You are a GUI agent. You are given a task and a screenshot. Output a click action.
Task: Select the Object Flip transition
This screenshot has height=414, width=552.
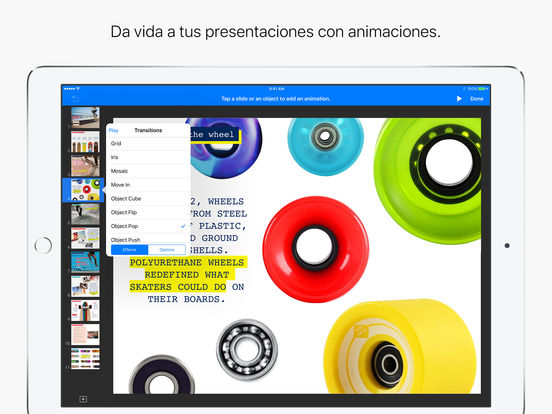coord(148,212)
